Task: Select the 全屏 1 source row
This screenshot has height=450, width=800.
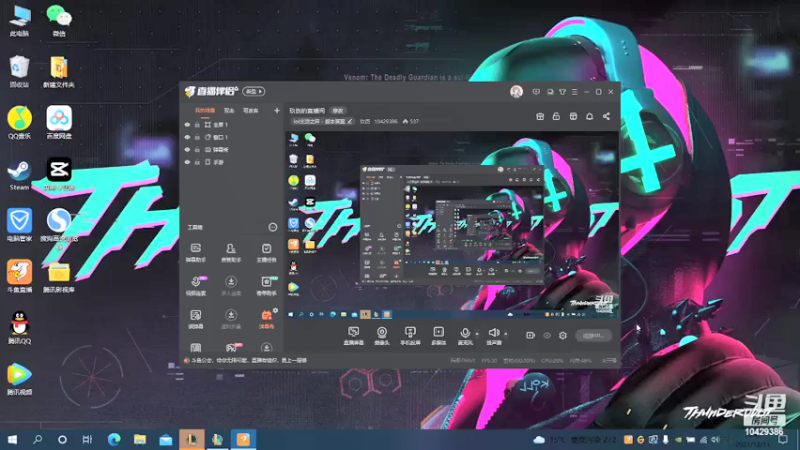Action: 232,124
